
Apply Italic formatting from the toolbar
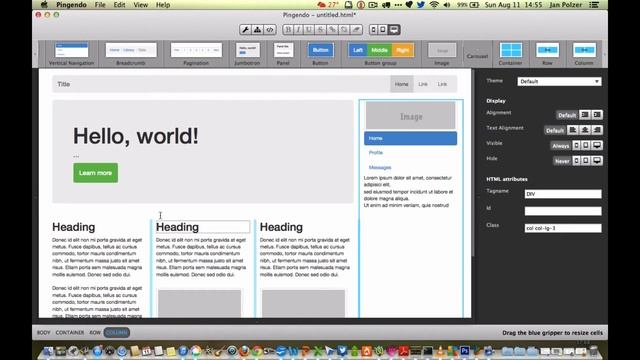point(298,29)
